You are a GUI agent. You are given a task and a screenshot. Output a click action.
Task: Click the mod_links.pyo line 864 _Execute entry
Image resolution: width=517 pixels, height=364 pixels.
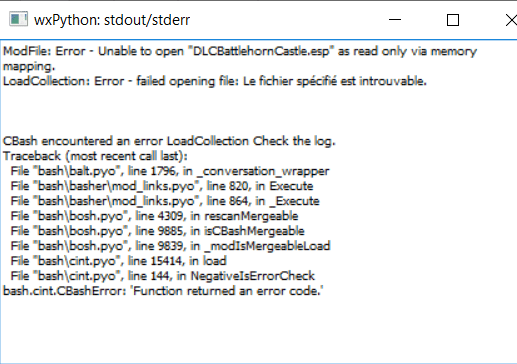[x=165, y=201]
